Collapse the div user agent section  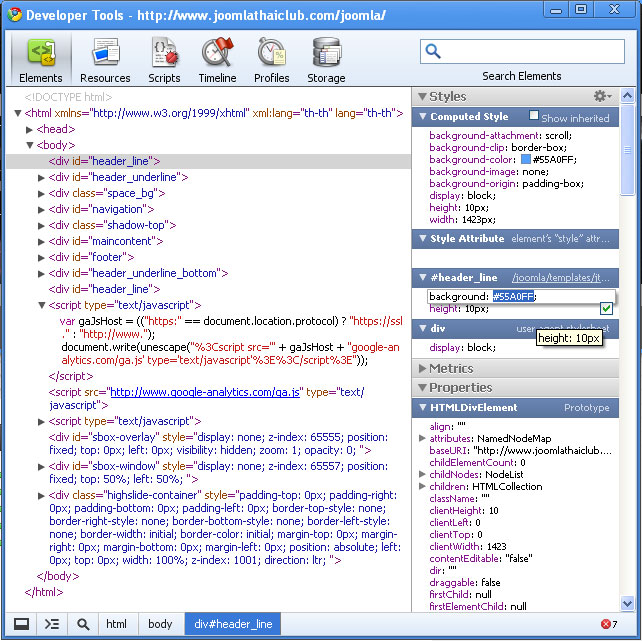(x=423, y=328)
